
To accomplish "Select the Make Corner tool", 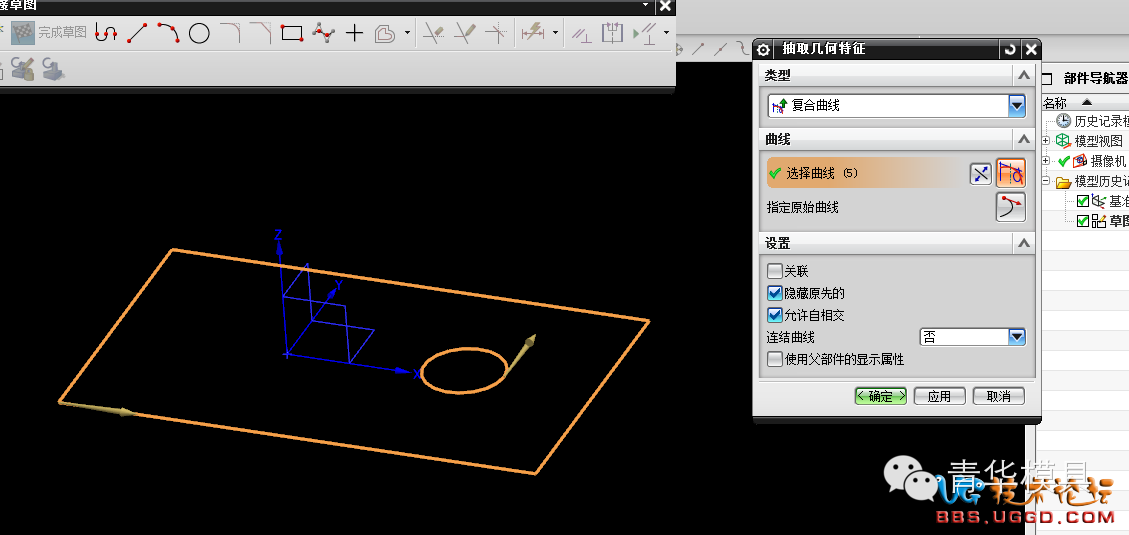I will point(496,33).
